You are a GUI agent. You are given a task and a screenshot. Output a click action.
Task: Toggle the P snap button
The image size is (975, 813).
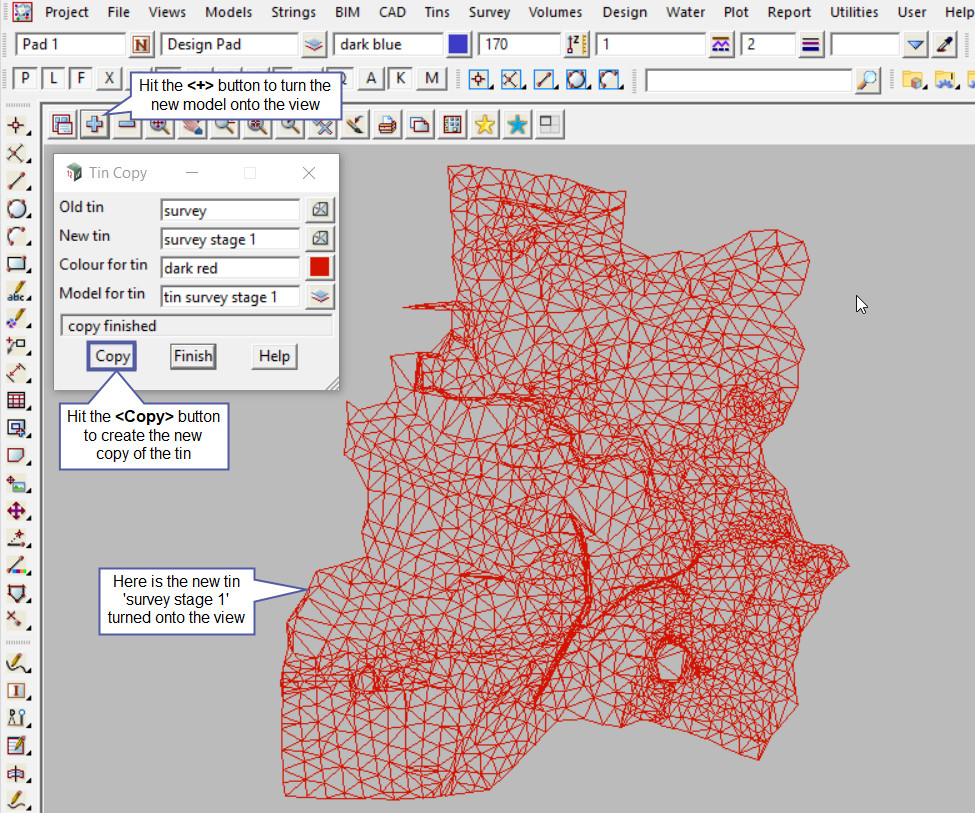pyautogui.click(x=25, y=79)
